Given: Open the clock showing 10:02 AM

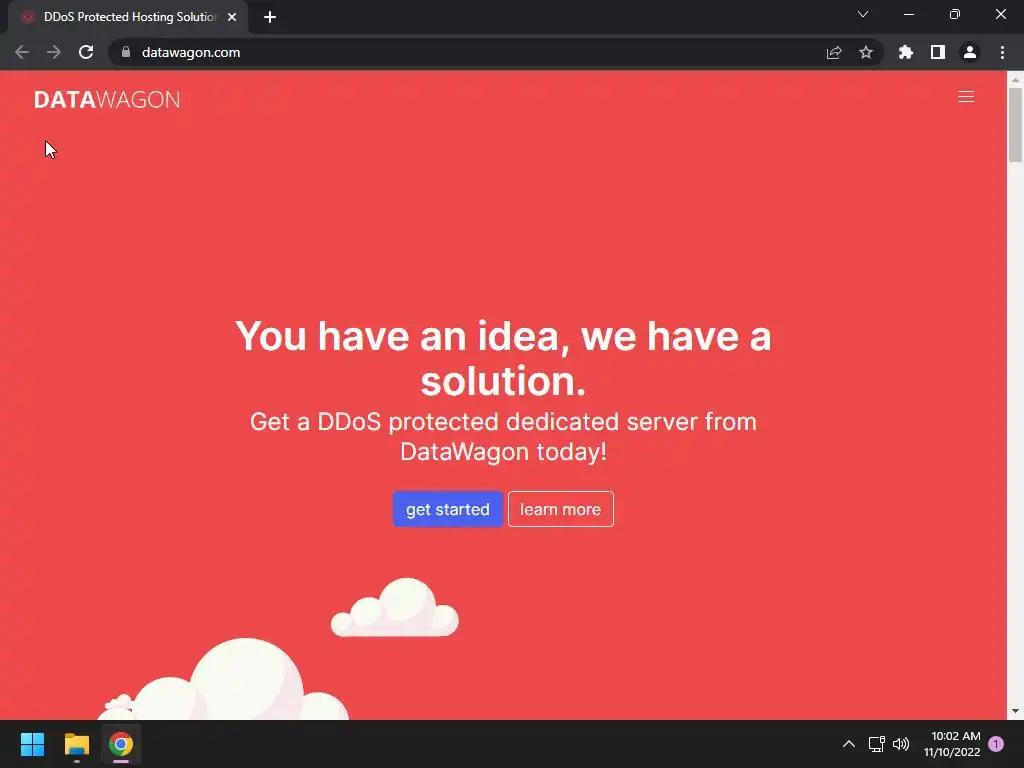Looking at the screenshot, I should pos(952,744).
